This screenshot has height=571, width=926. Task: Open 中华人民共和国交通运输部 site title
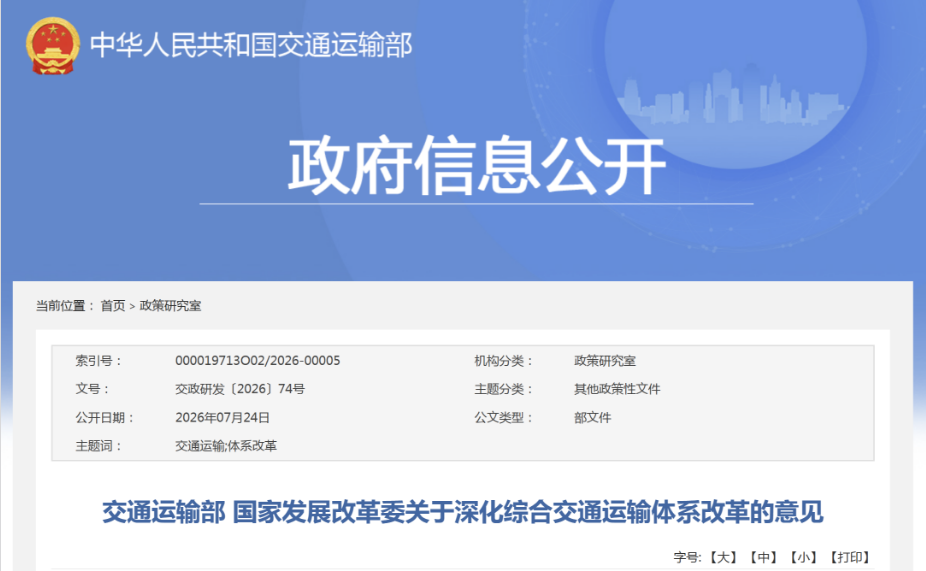click(251, 45)
